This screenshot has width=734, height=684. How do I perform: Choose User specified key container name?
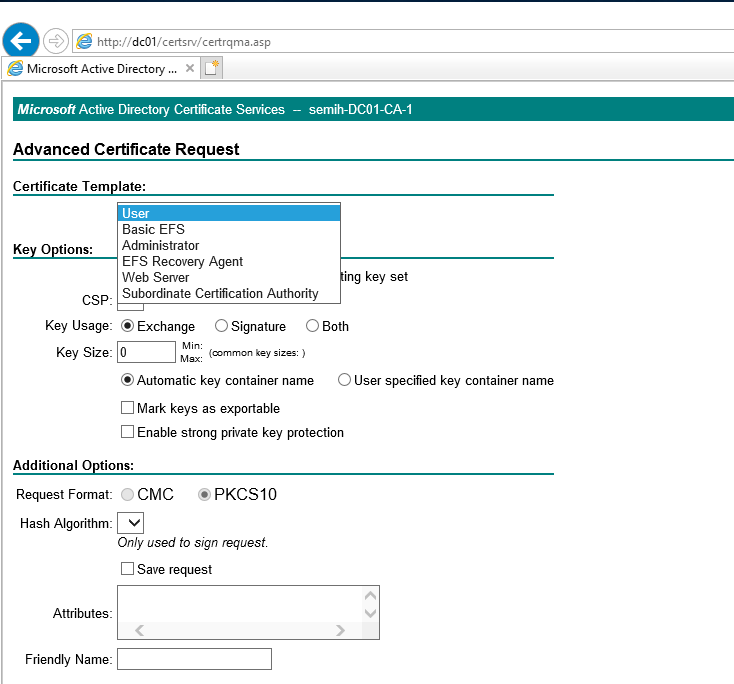(344, 380)
